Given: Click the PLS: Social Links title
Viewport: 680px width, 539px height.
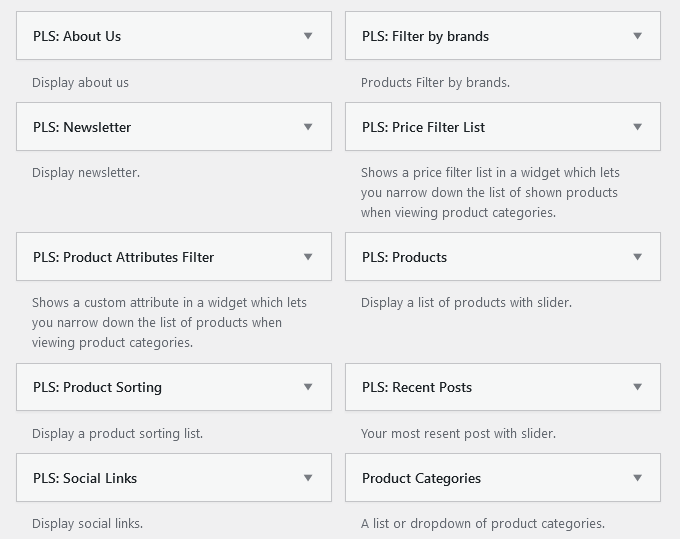Looking at the screenshot, I should pyautogui.click(x=85, y=478).
